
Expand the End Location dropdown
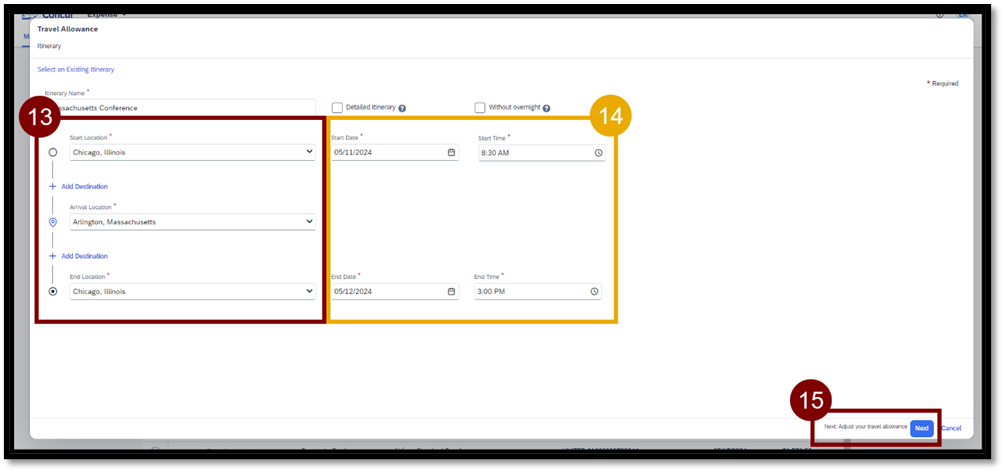(x=309, y=292)
